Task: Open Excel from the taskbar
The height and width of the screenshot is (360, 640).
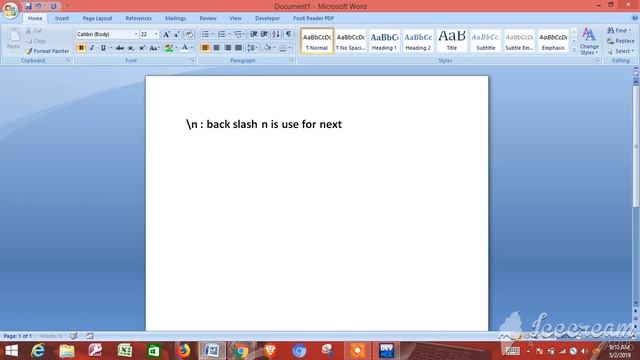Action: coord(125,351)
